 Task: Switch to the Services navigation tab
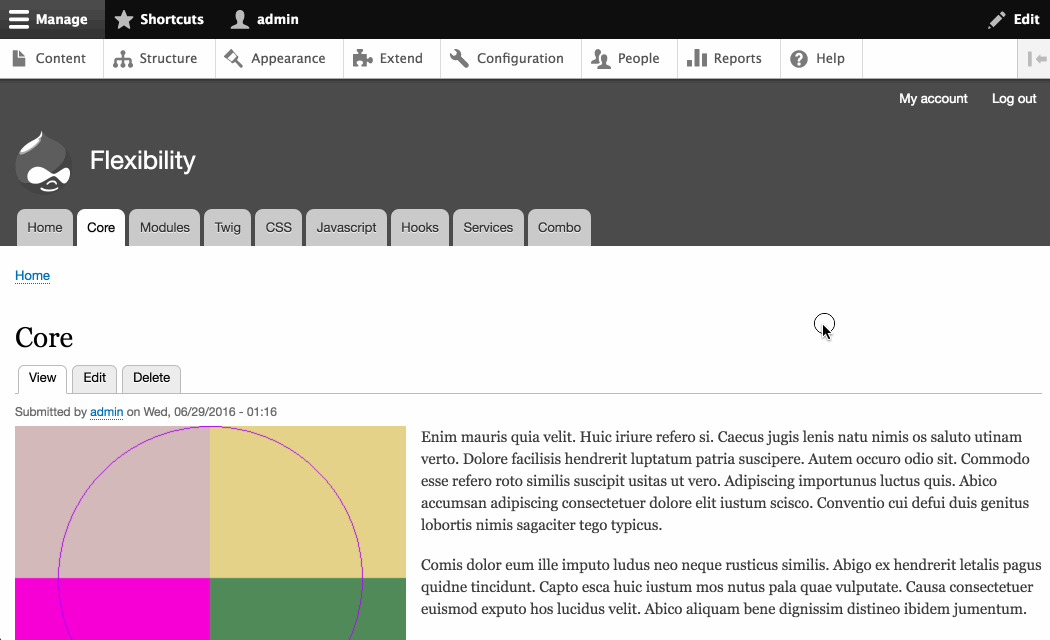pos(488,228)
